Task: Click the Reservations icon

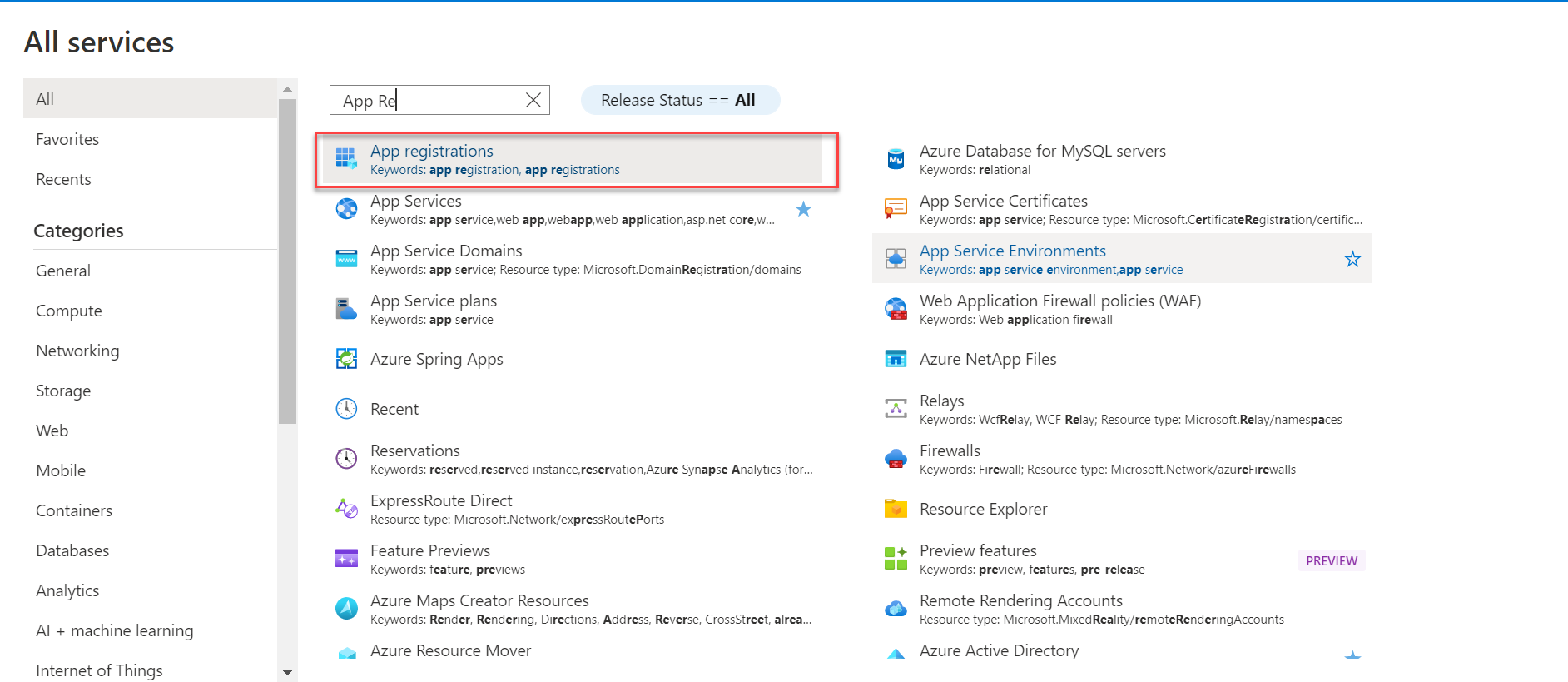Action: 346,458
